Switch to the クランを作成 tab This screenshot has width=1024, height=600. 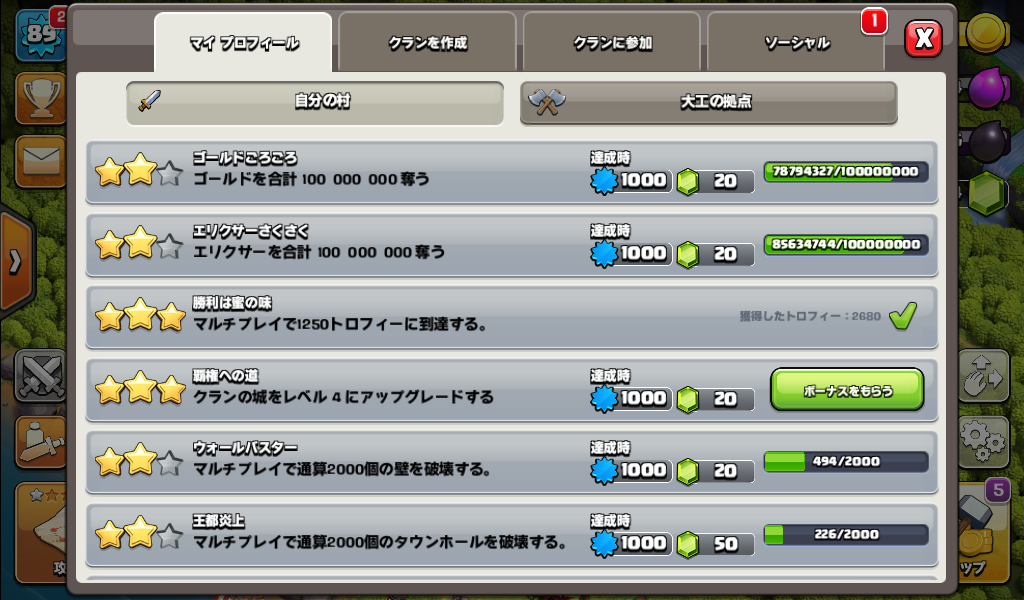(x=427, y=42)
